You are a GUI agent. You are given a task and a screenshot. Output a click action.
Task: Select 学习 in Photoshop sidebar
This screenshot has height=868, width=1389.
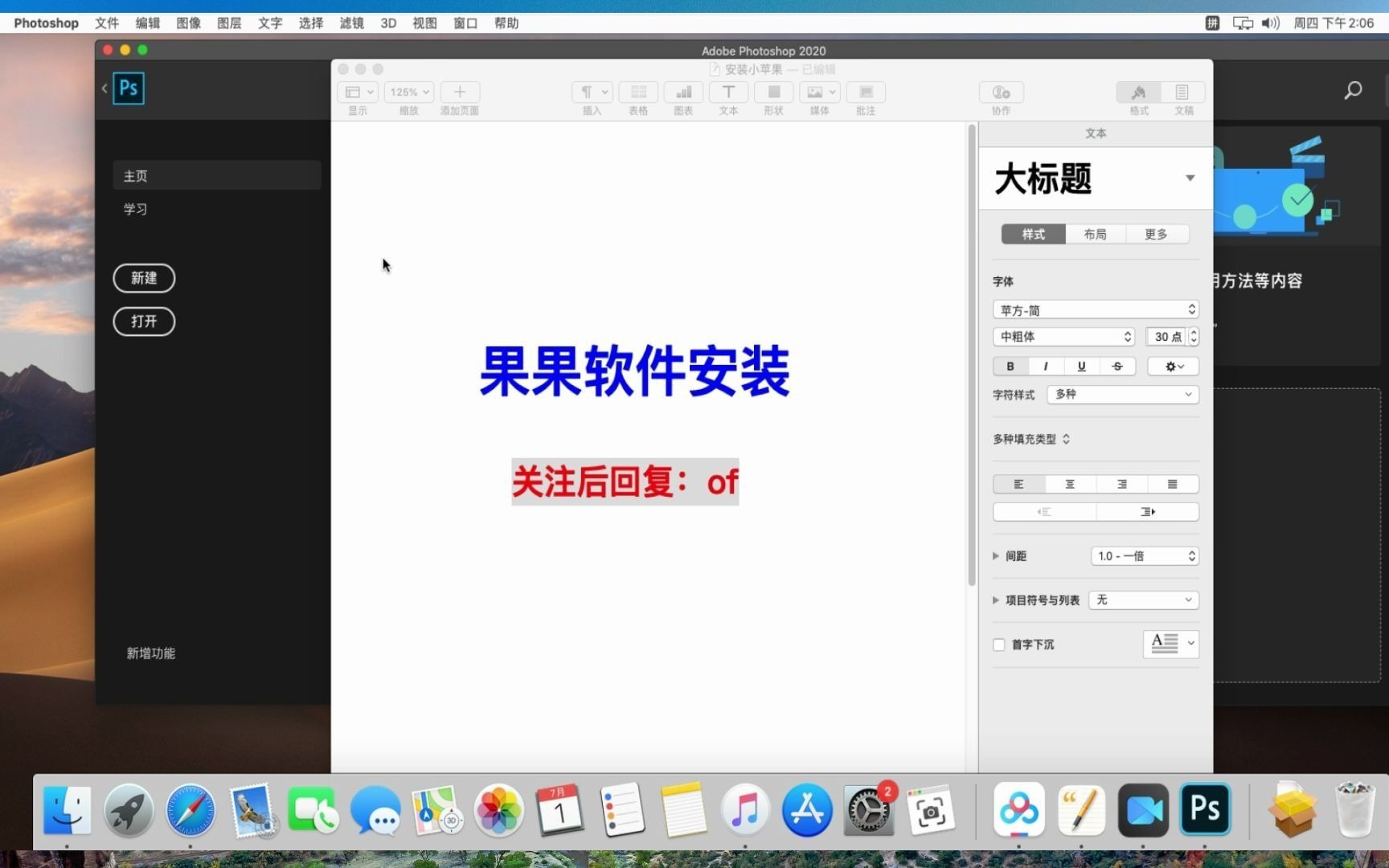click(135, 209)
